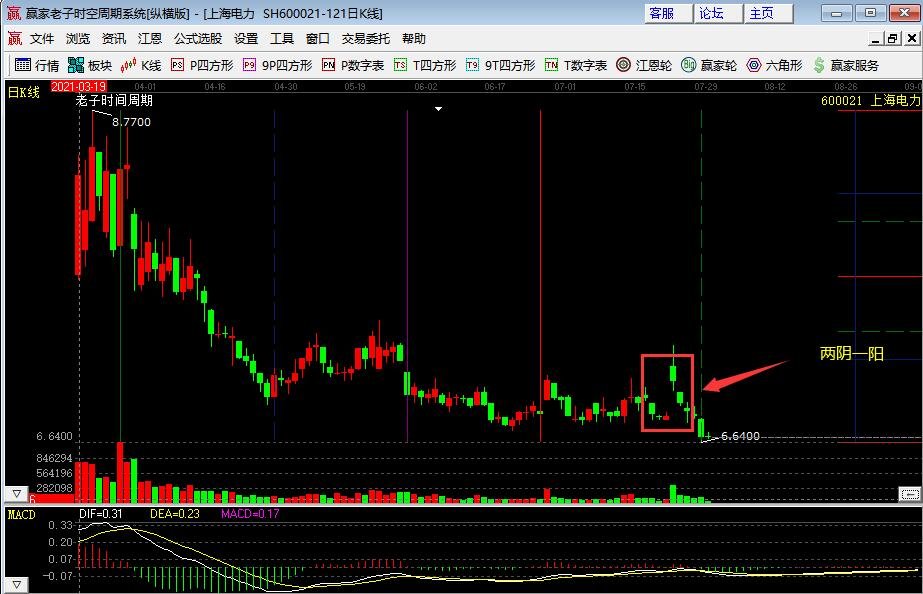This screenshot has height=594, width=923.
Task: Click the 2021-03-19 date marker
Action: [x=78, y=87]
